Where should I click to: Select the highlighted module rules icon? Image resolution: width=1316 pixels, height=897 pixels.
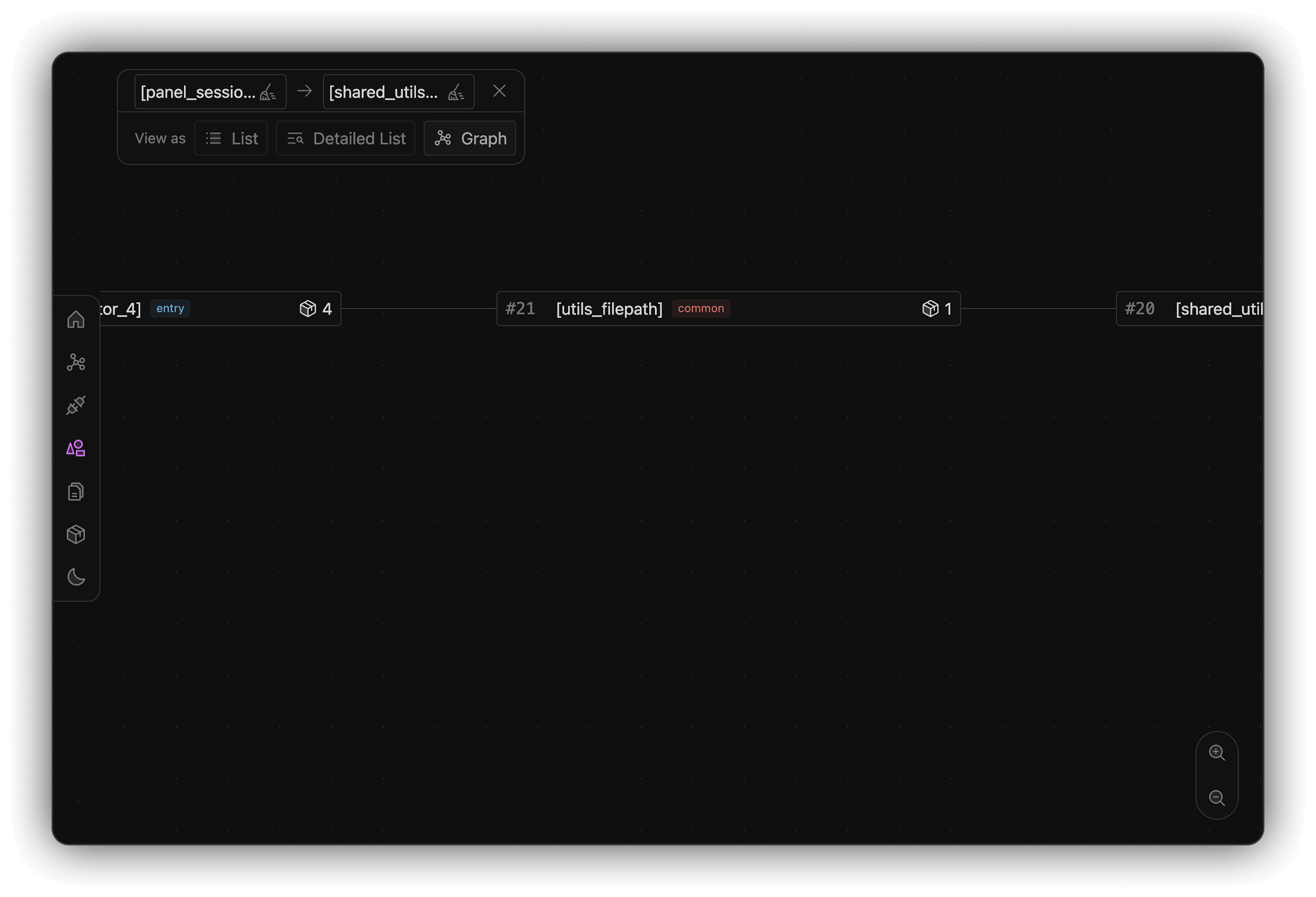coord(76,448)
